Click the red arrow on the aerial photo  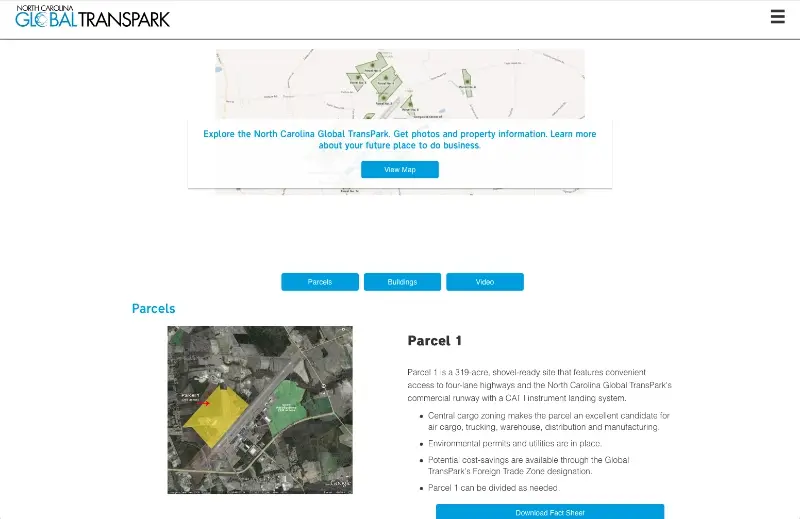(205, 403)
